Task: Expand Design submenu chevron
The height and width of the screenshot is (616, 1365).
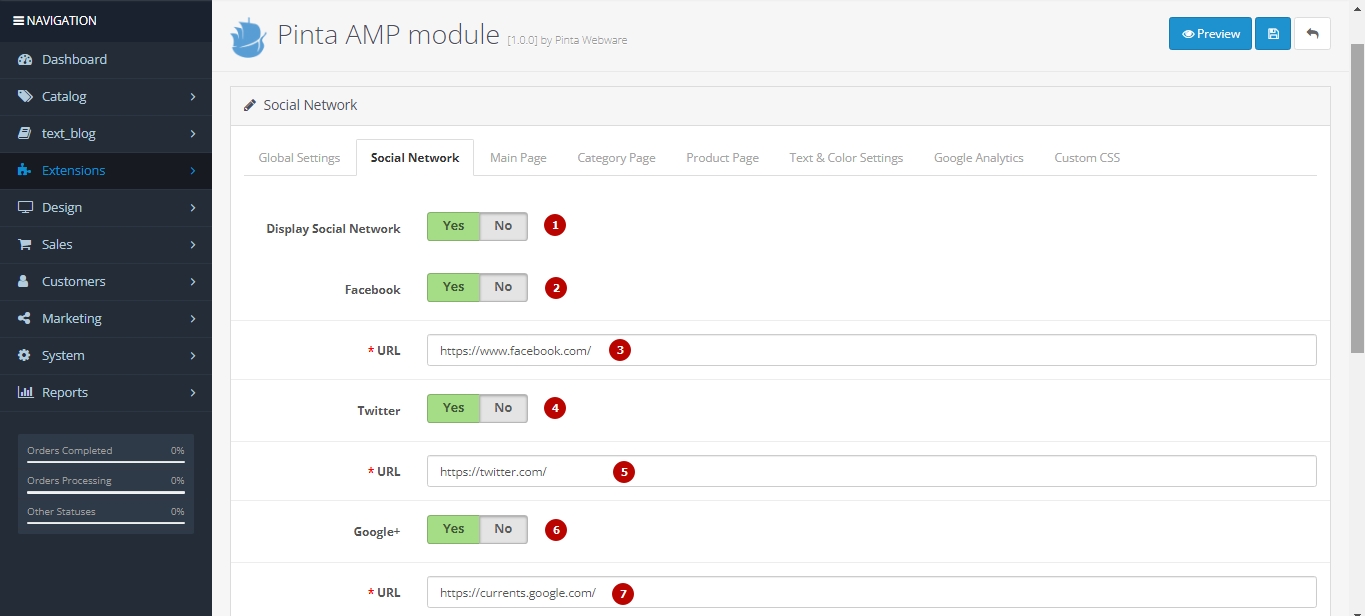Action: click(x=193, y=208)
